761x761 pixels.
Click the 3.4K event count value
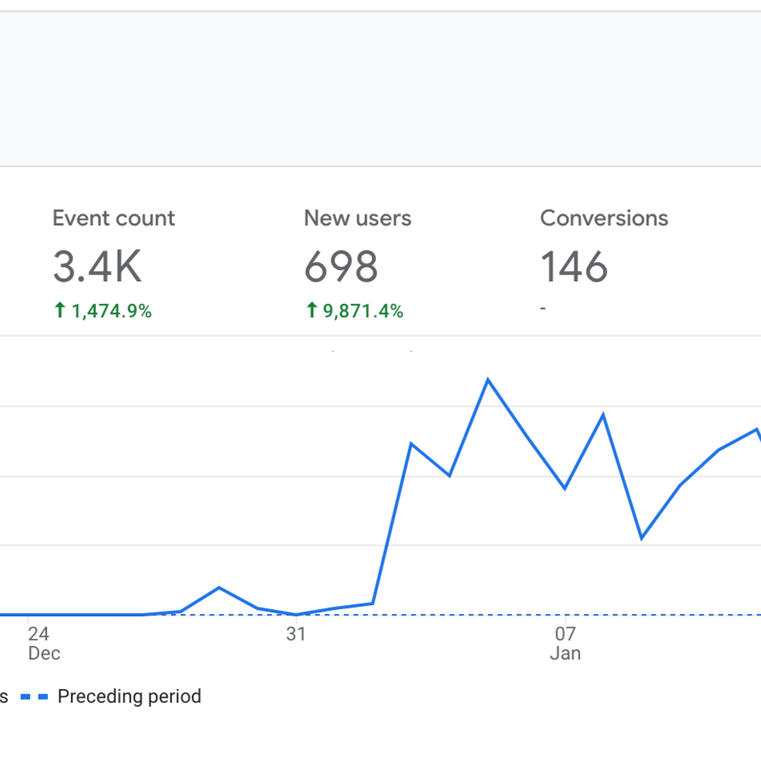[x=97, y=267]
